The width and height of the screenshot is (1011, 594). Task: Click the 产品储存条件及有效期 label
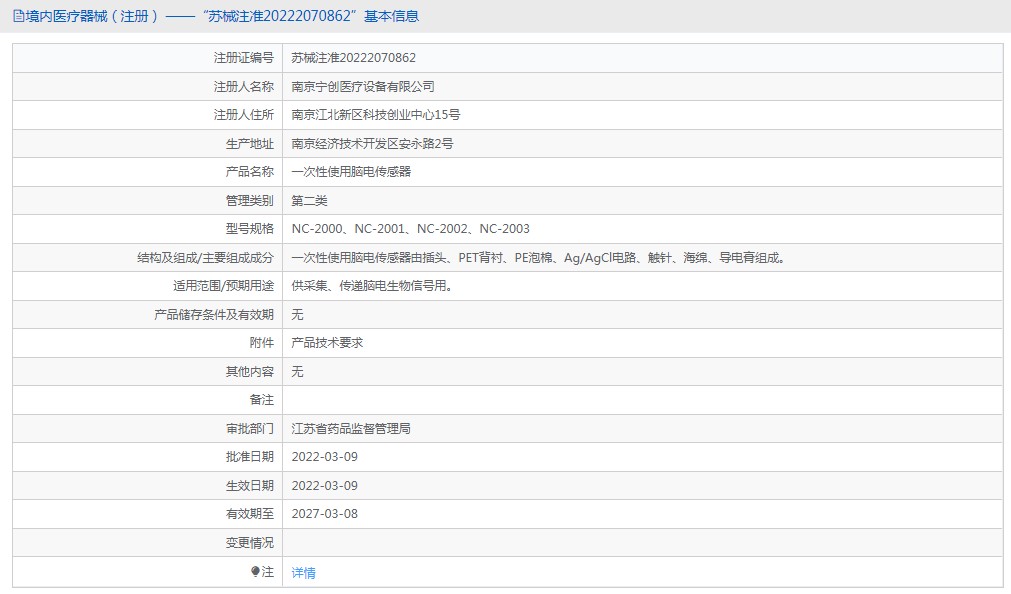214,315
